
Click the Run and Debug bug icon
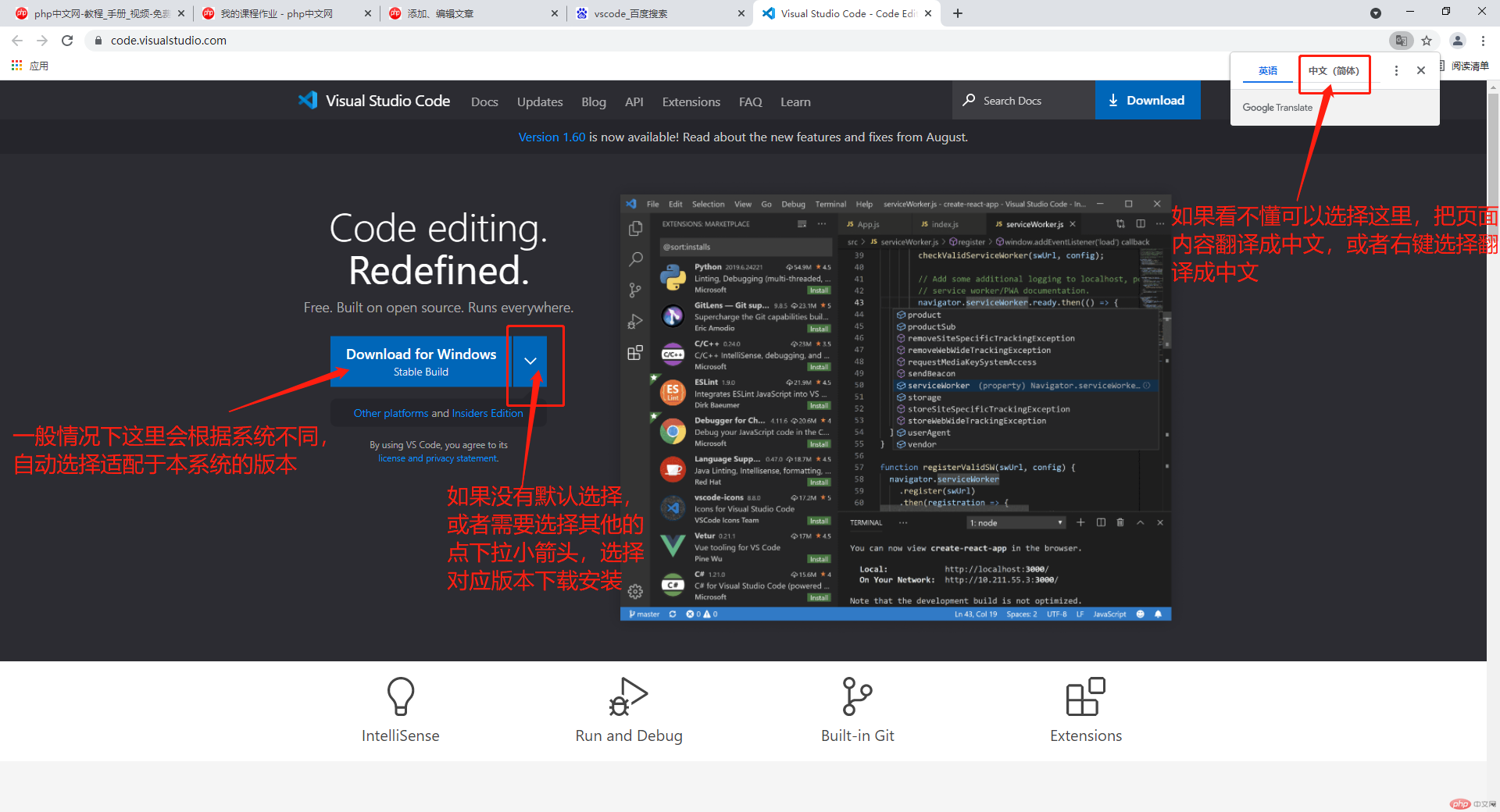[628, 696]
